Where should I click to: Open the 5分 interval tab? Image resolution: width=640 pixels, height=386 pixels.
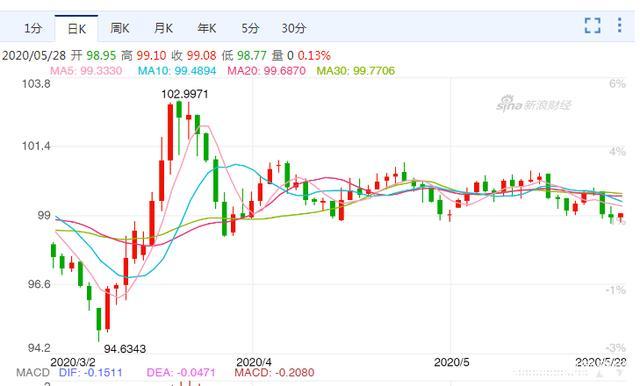tap(250, 29)
